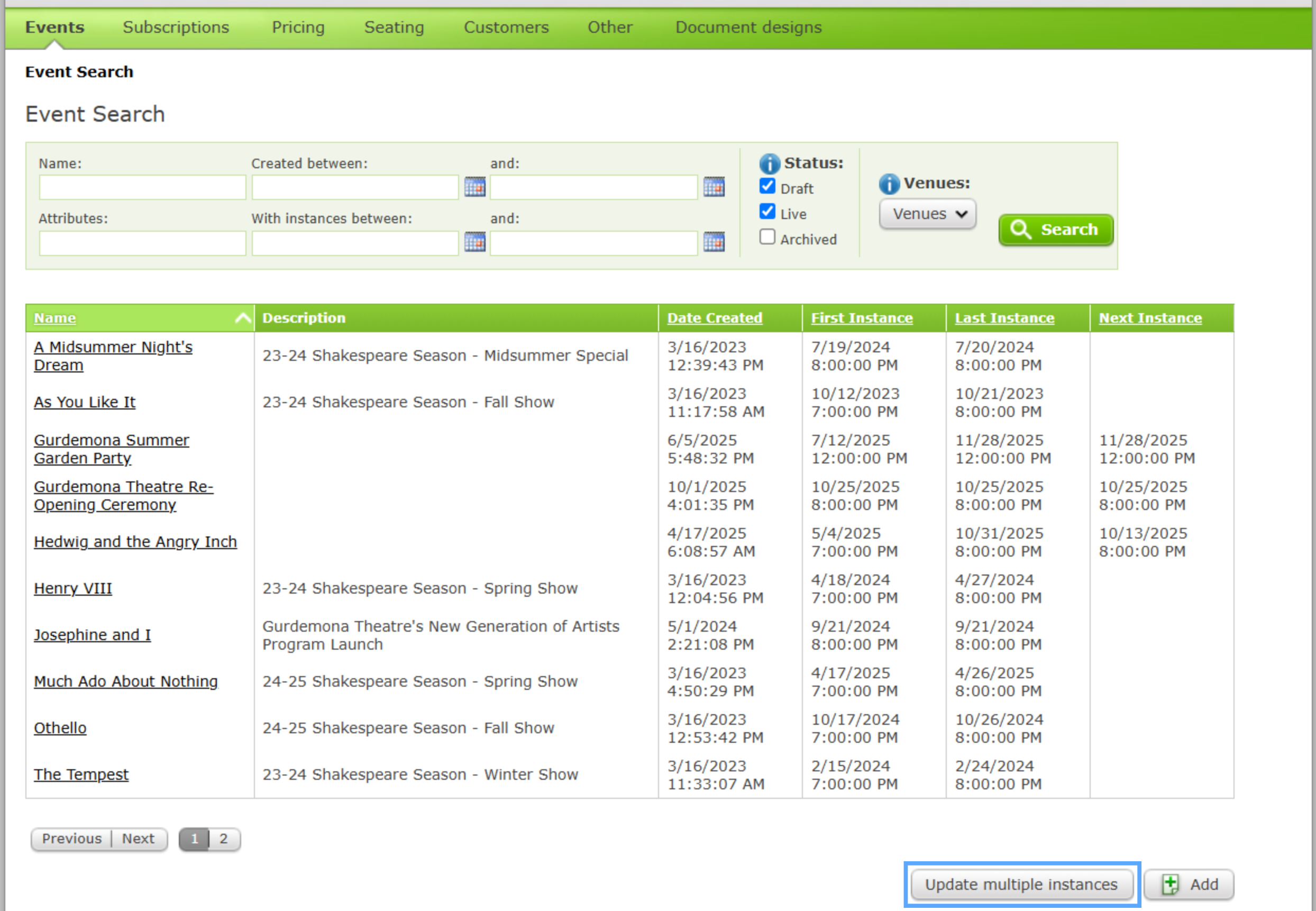Click Update multiple instances button
1316x911 pixels.
point(1020,884)
